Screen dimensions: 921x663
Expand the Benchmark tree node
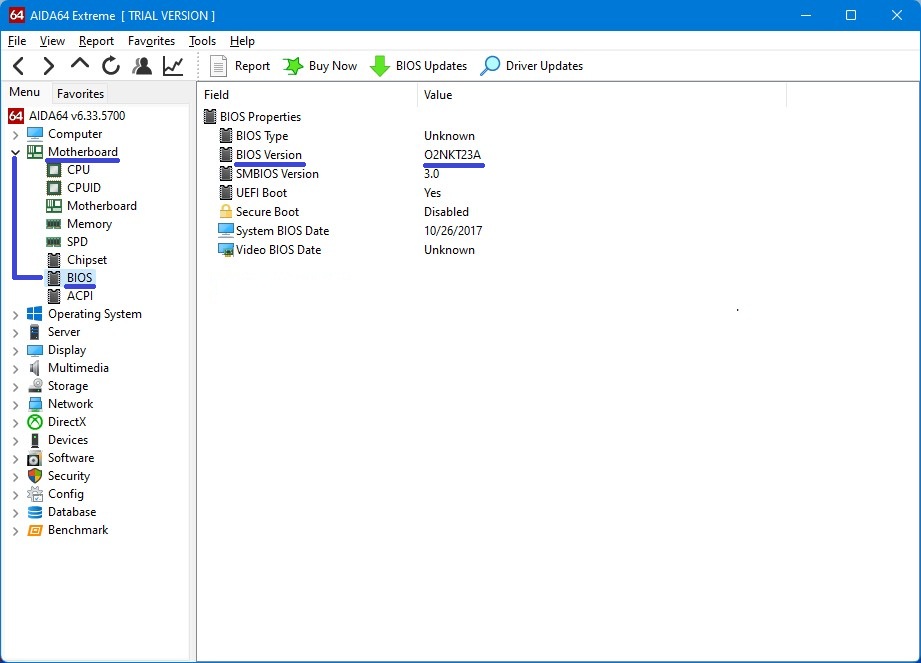[15, 530]
